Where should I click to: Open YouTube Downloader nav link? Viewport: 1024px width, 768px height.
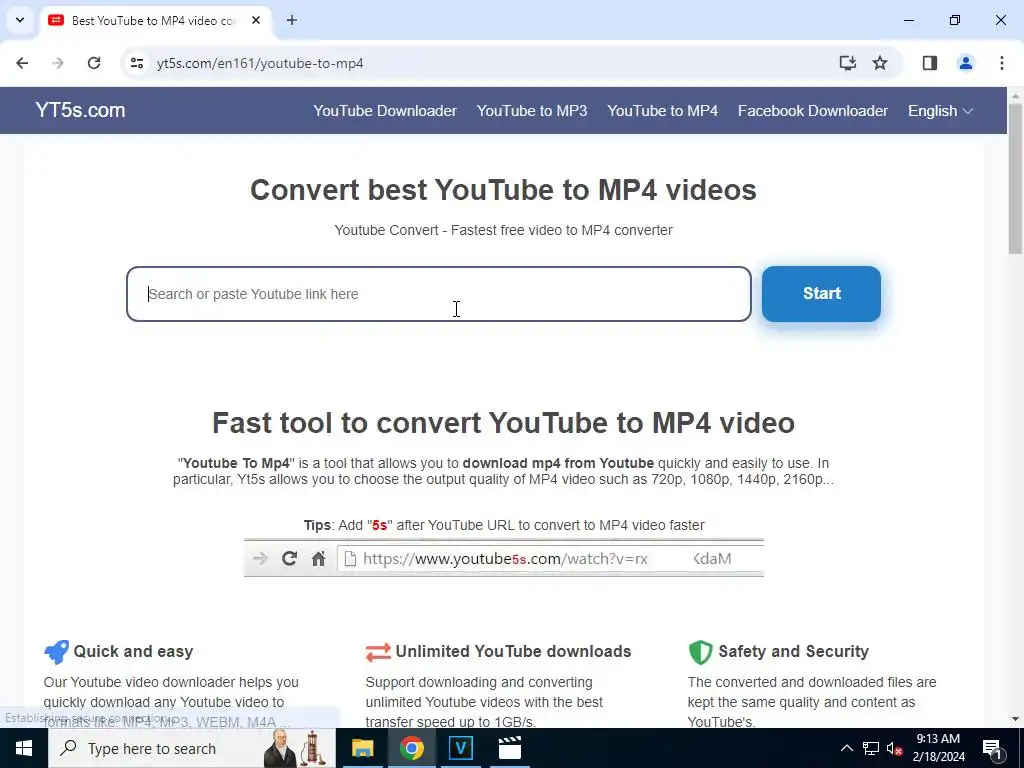pyautogui.click(x=385, y=111)
